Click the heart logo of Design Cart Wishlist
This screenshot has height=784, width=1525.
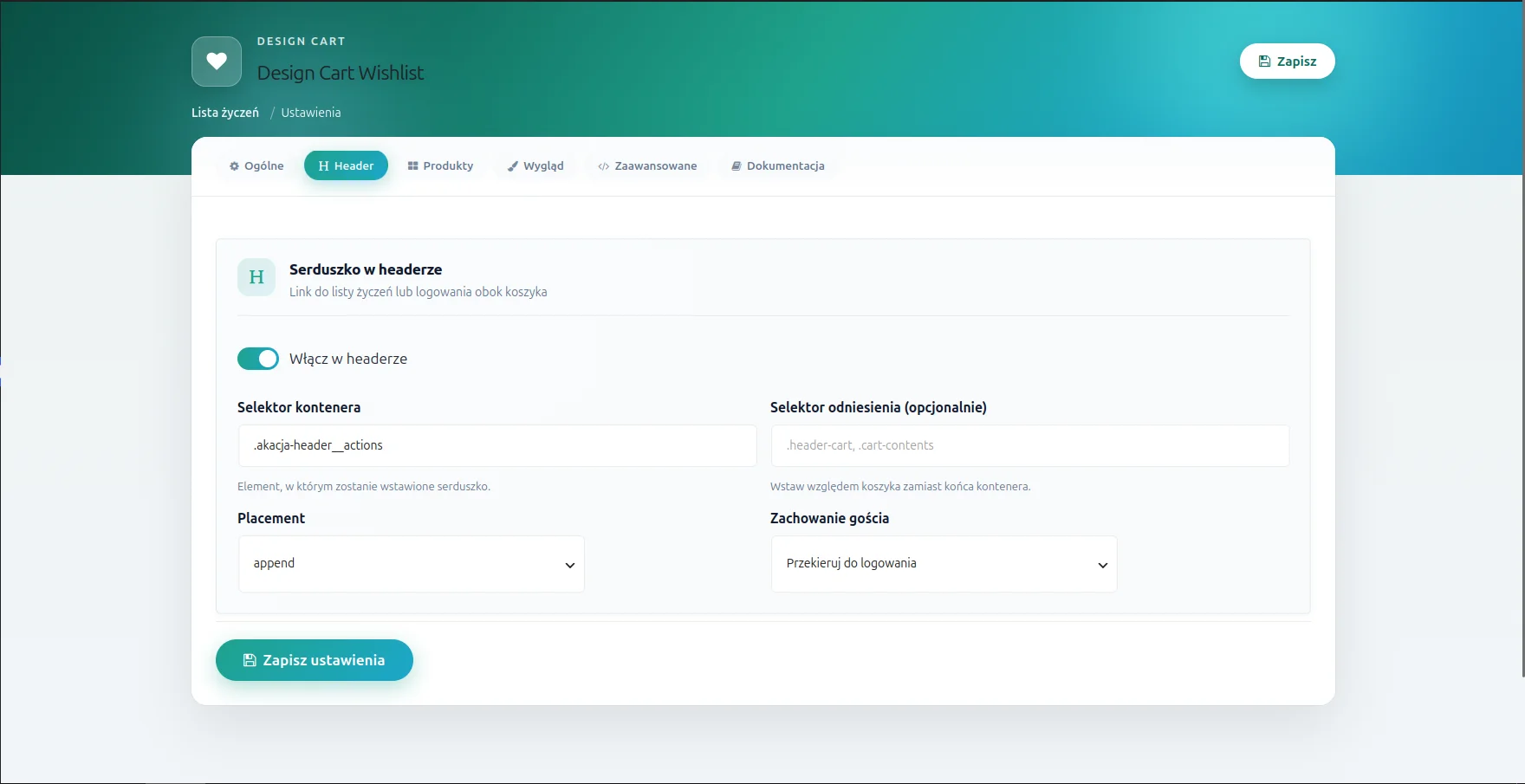tap(217, 62)
